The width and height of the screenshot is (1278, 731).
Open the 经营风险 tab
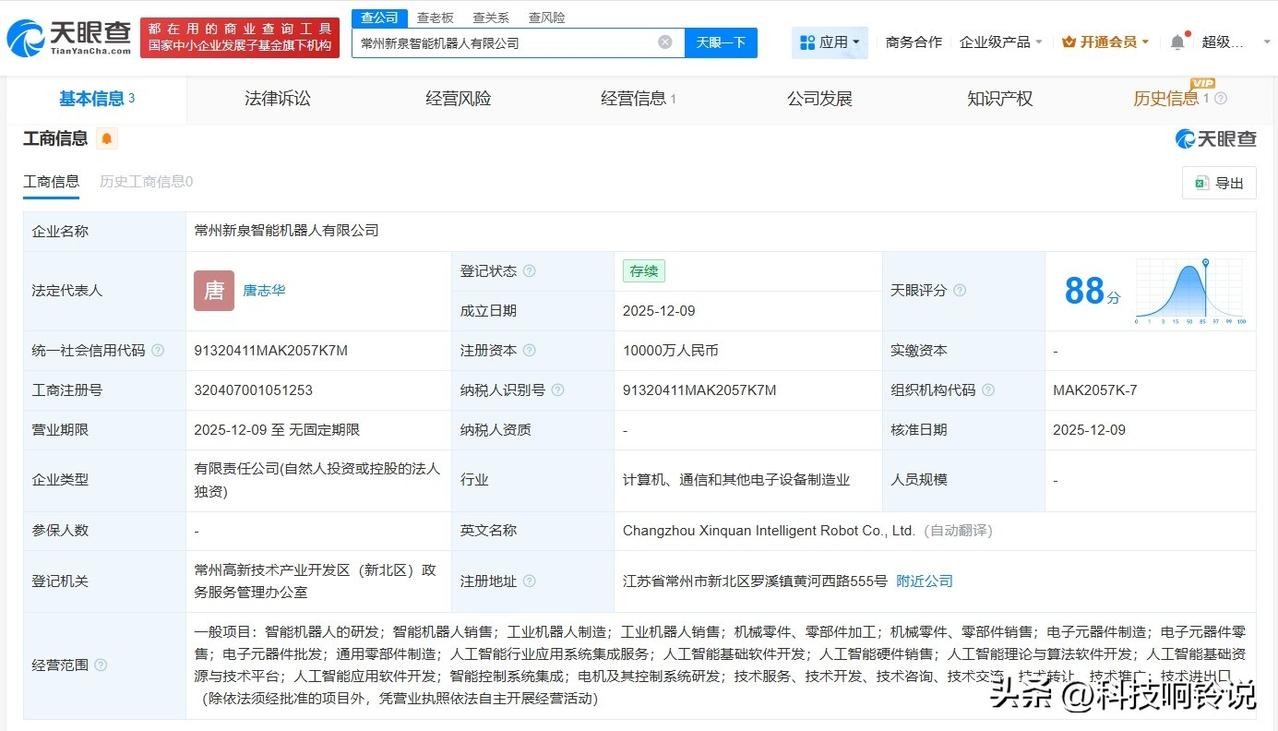click(458, 99)
